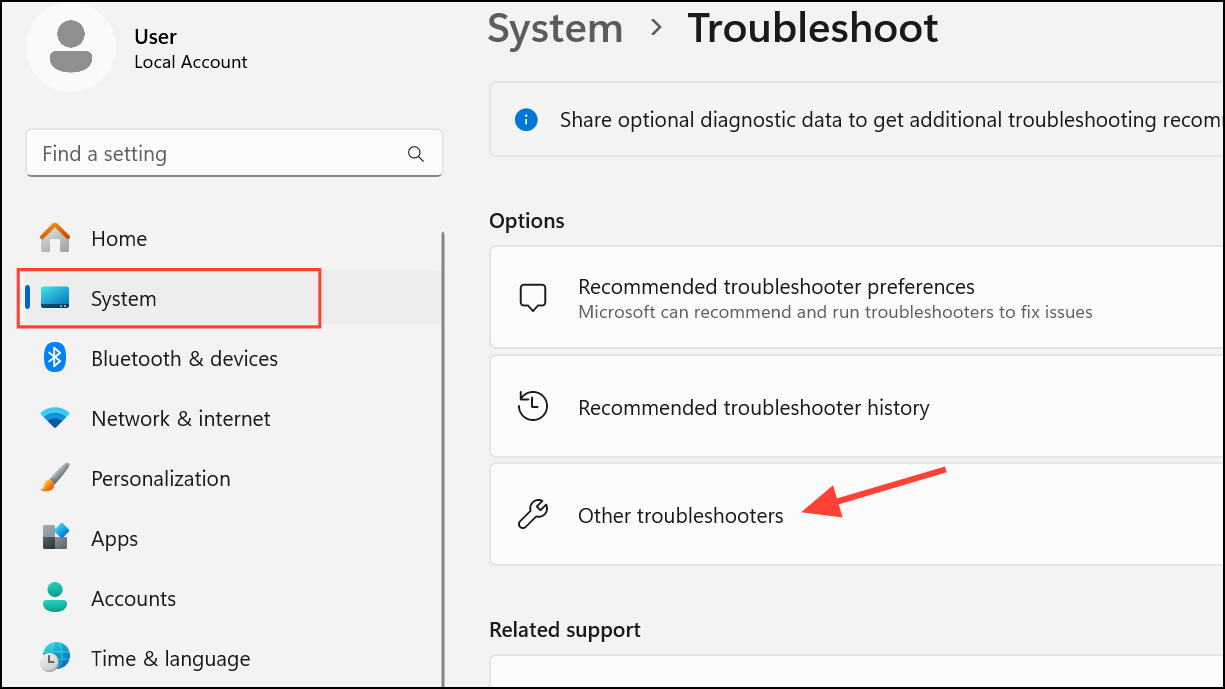The width and height of the screenshot is (1225, 689).
Task: Open Recommended troubleshooter preferences
Action: (857, 299)
